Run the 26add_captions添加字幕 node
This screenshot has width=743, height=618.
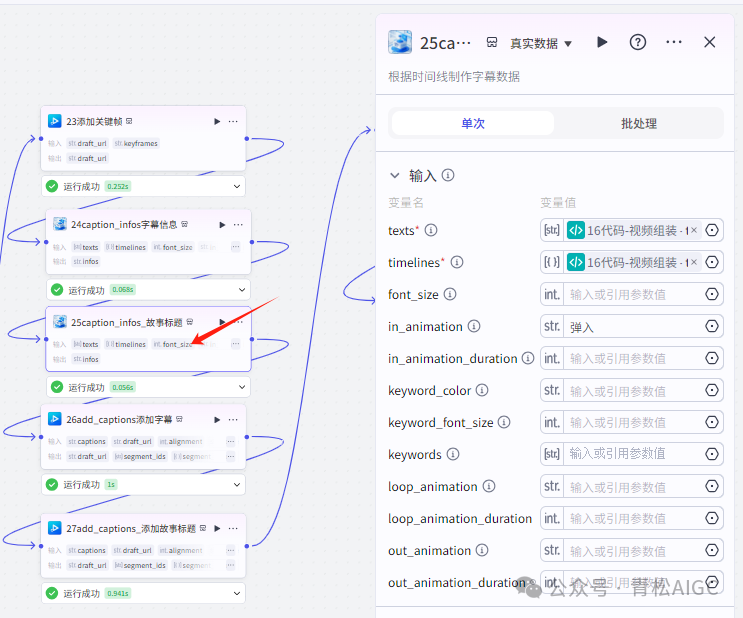(217, 419)
